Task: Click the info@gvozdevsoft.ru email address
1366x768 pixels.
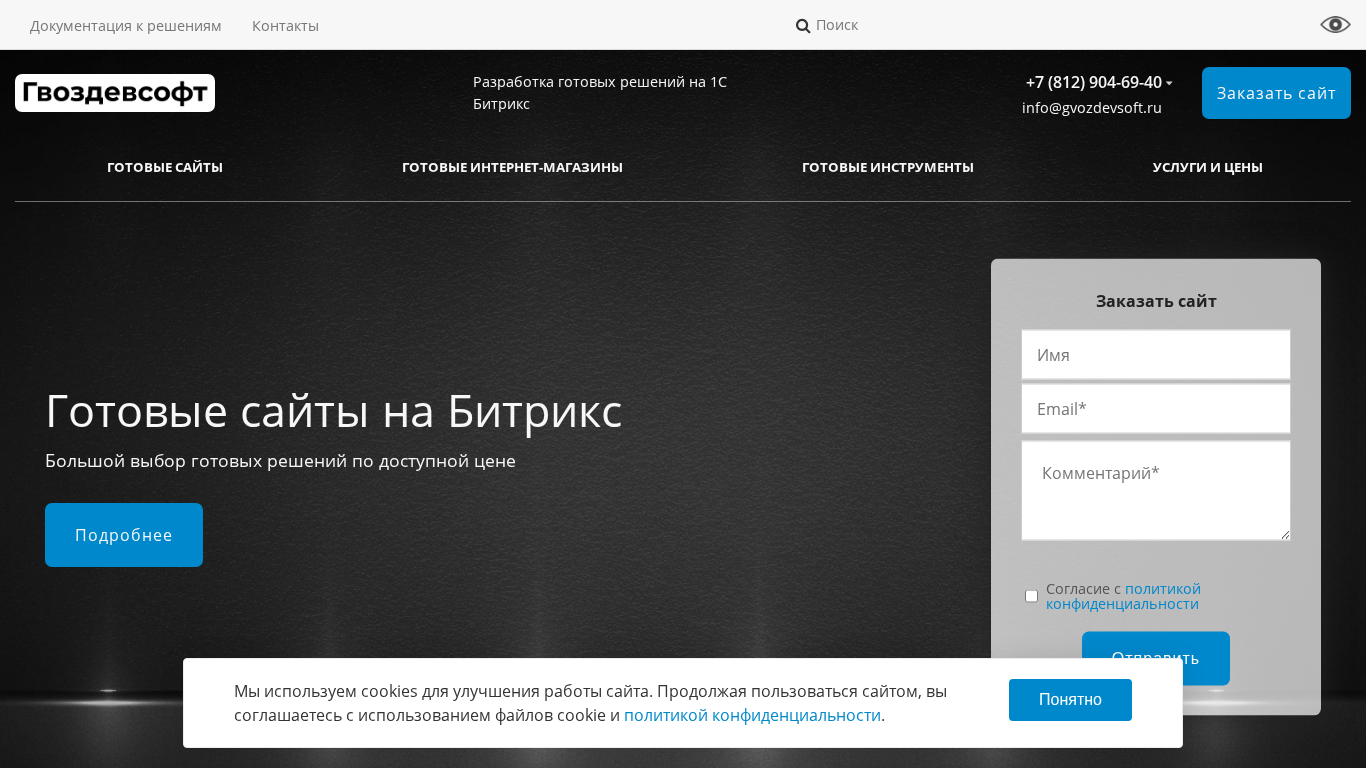Action: pyautogui.click(x=1092, y=108)
